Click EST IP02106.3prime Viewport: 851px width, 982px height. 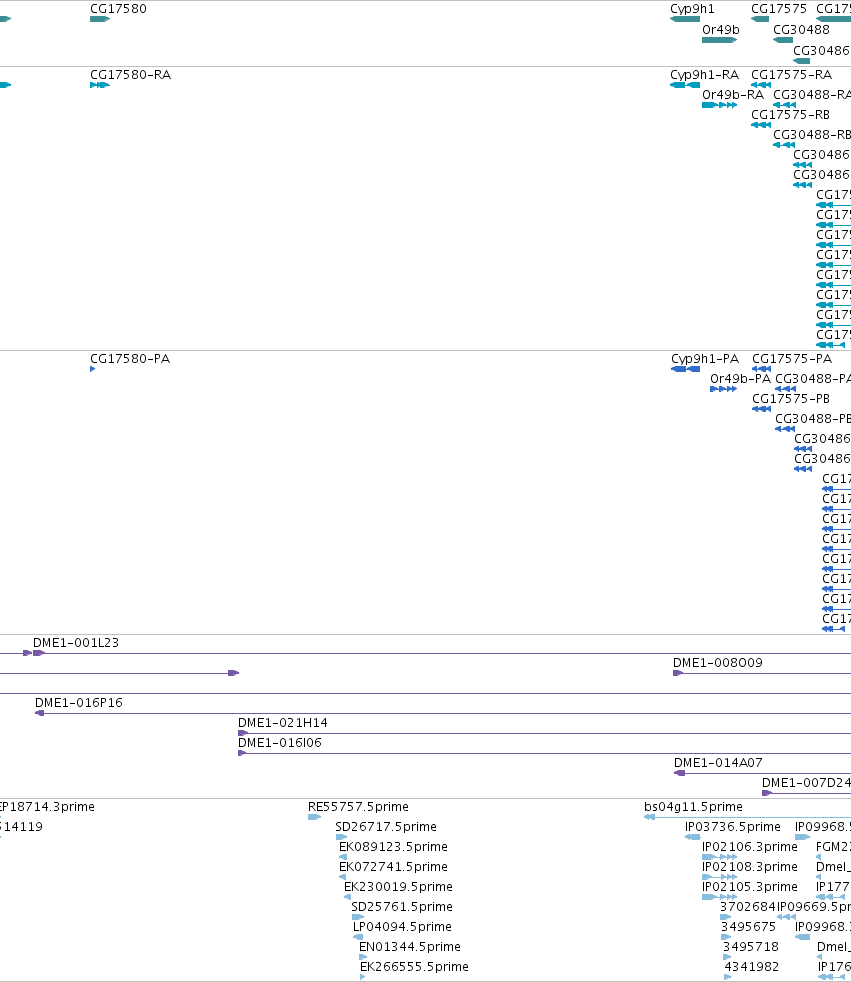pyautogui.click(x=750, y=847)
